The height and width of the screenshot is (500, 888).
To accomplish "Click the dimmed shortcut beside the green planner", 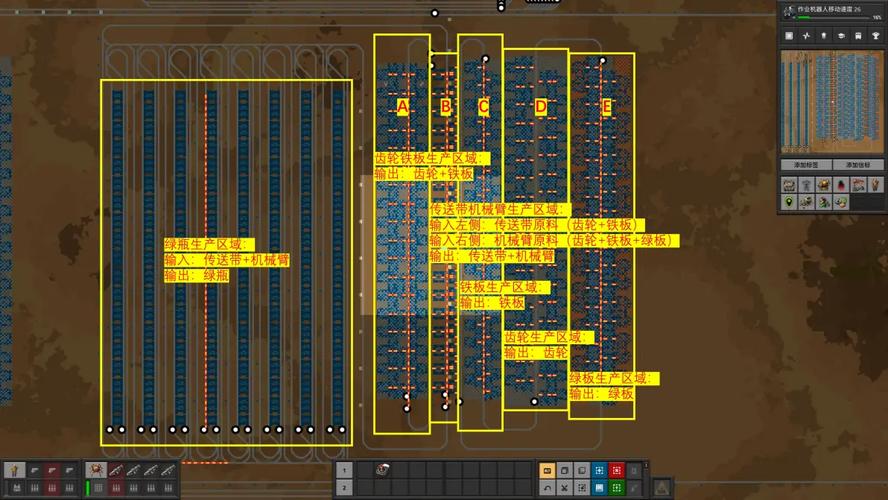I will 634,488.
